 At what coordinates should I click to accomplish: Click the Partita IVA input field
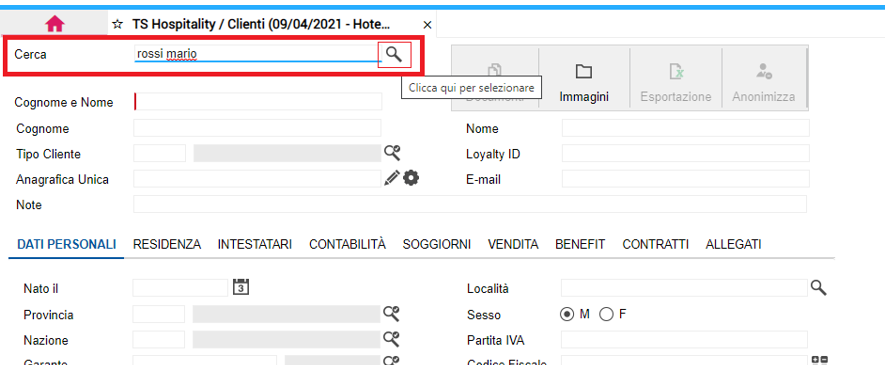684,339
